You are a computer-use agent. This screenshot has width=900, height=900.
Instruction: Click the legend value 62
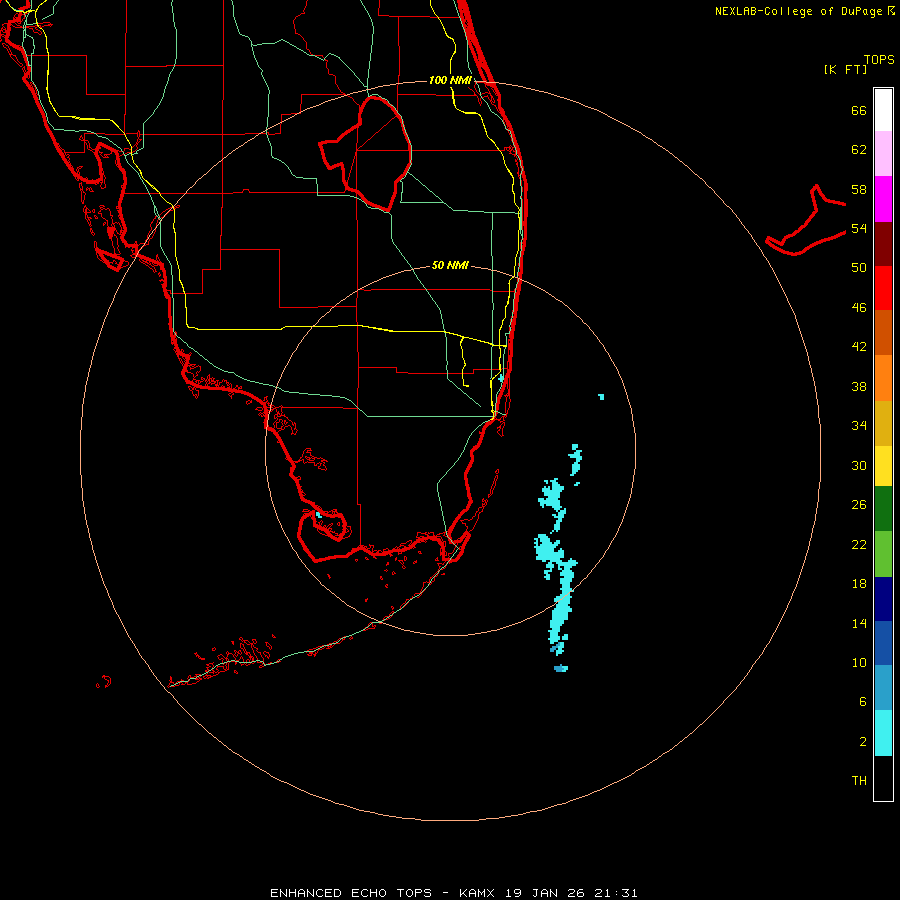859,150
